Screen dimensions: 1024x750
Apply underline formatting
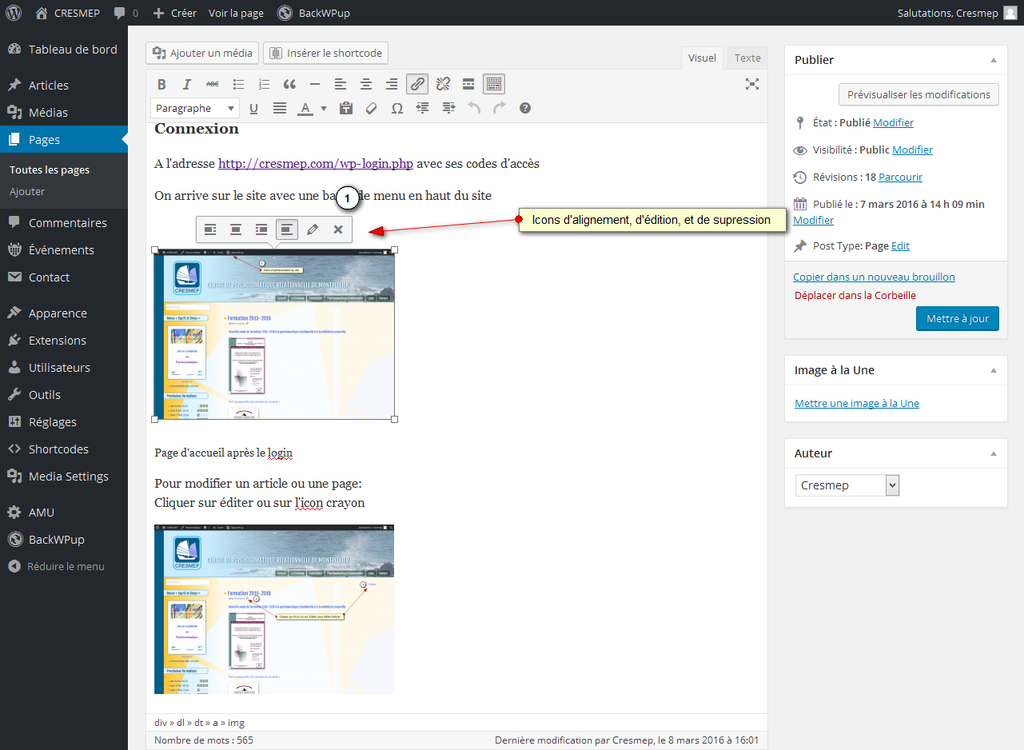pyautogui.click(x=253, y=108)
